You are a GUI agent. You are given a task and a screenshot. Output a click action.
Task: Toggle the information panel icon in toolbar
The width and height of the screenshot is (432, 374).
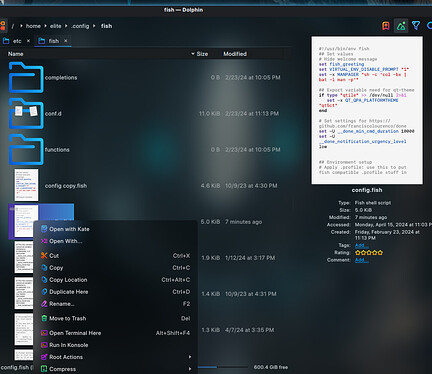coord(401,26)
